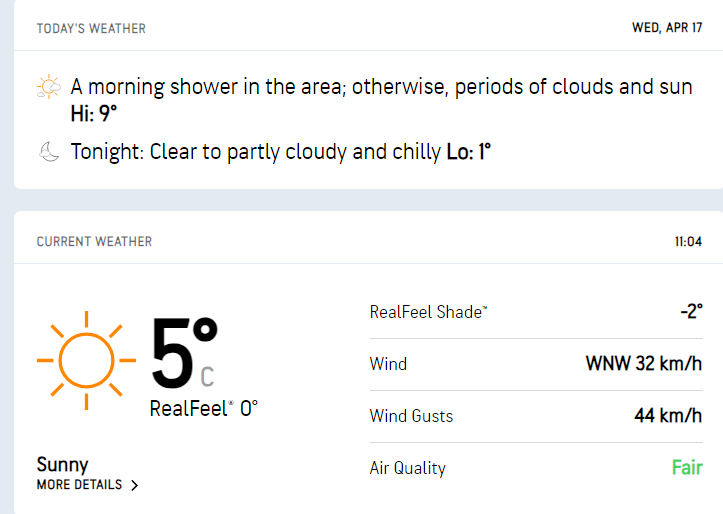The width and height of the screenshot is (723, 514).
Task: Open the MORE DETAILS link
Action: point(80,485)
